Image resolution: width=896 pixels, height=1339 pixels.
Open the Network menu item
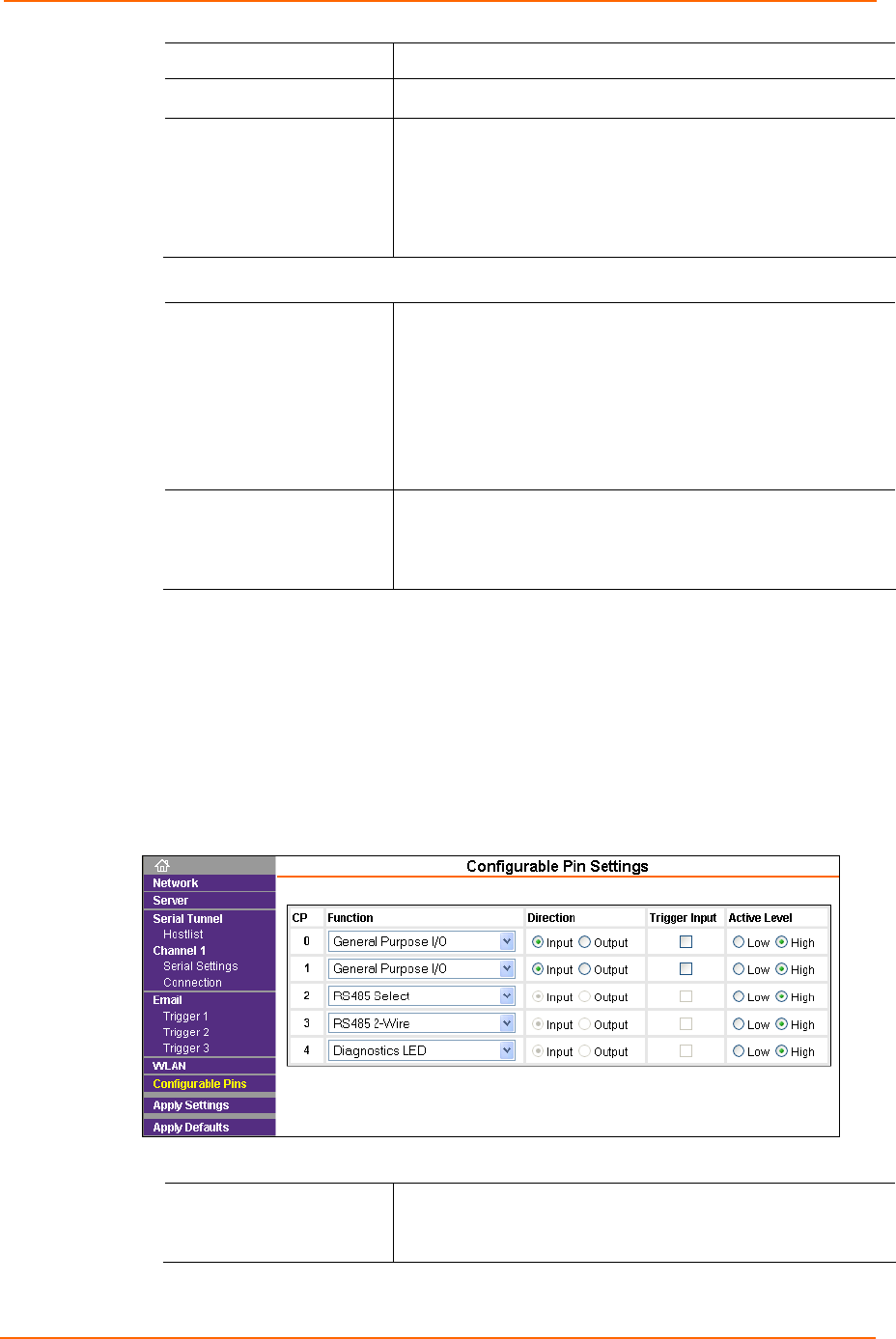click(175, 883)
